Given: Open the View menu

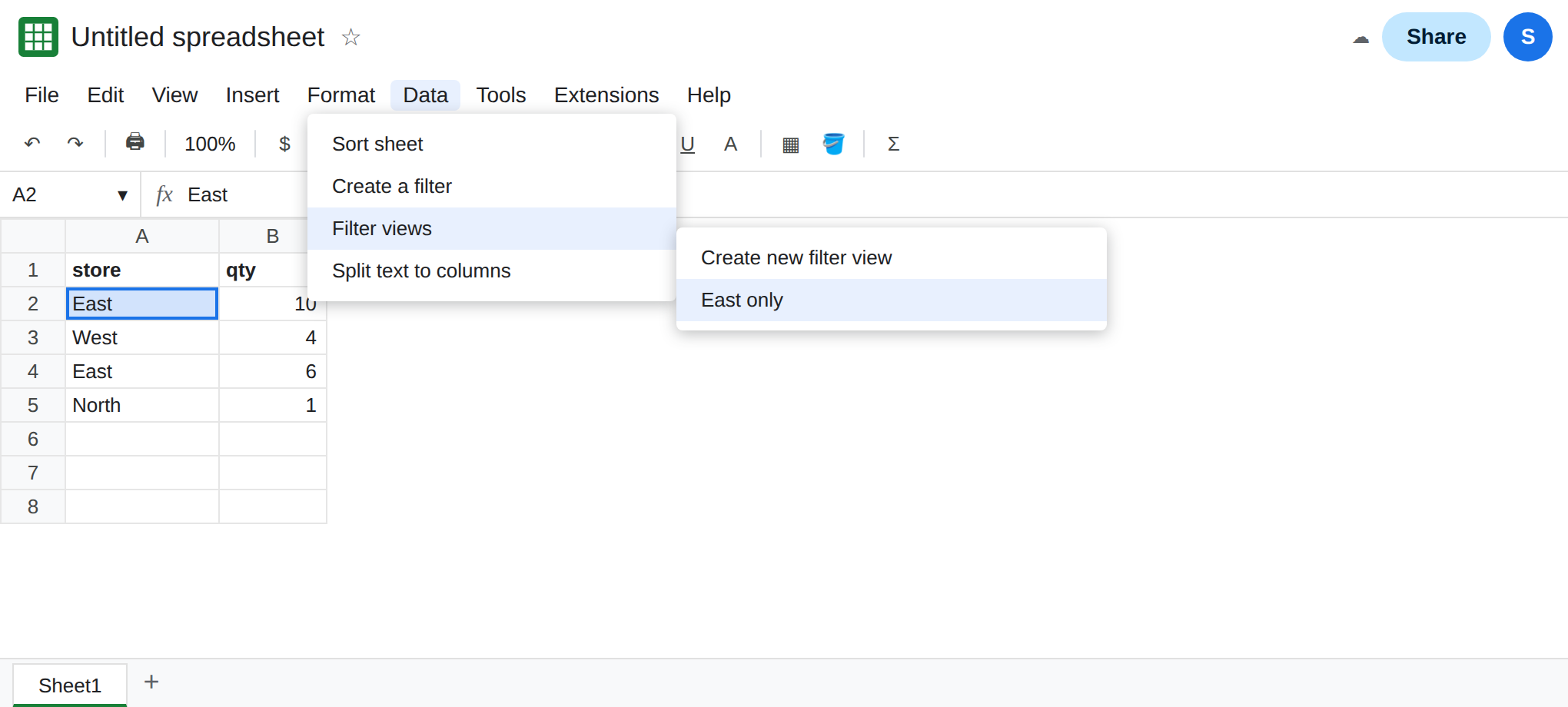Looking at the screenshot, I should [x=174, y=95].
